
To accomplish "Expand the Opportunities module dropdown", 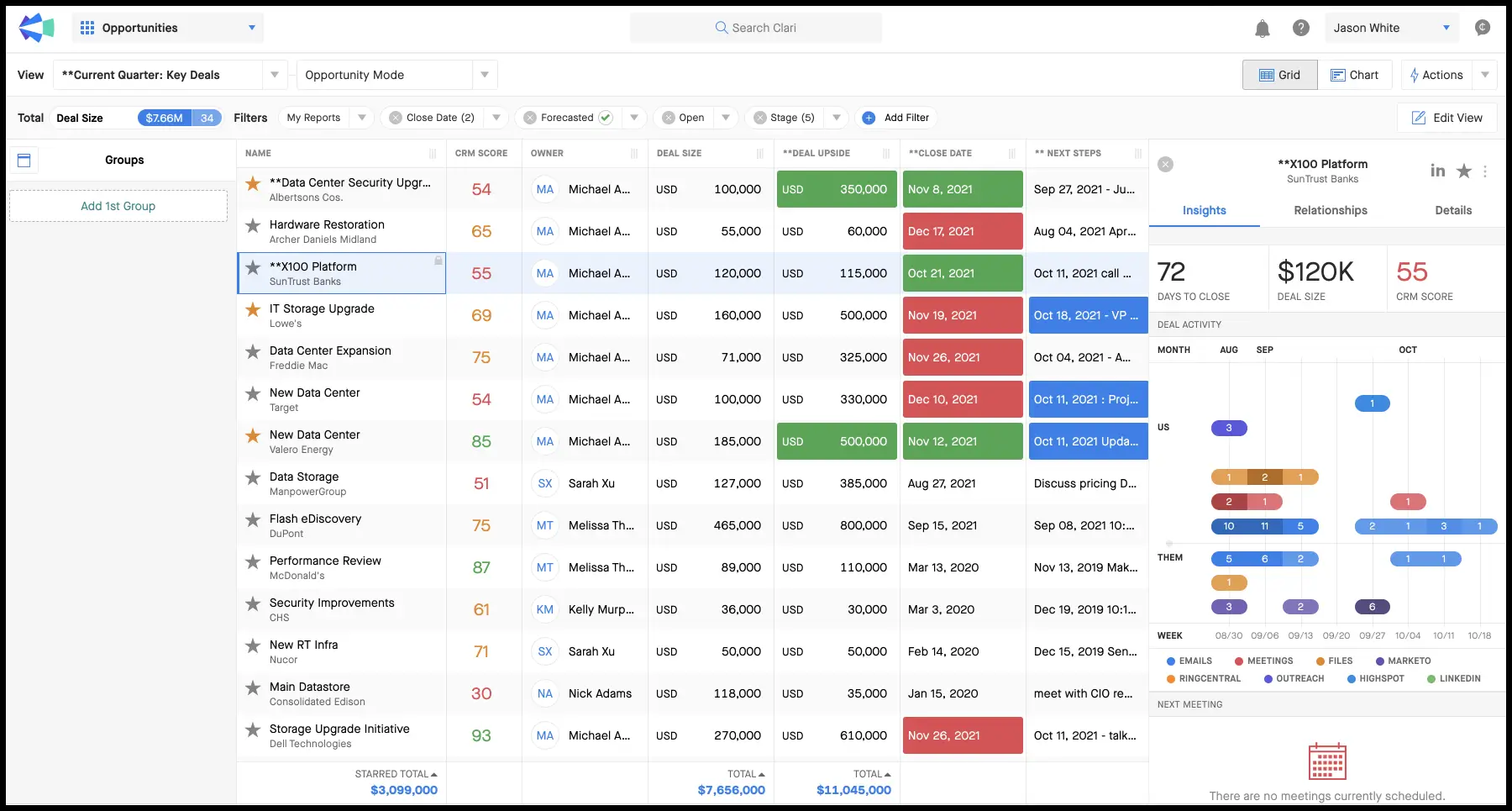I will [x=251, y=28].
